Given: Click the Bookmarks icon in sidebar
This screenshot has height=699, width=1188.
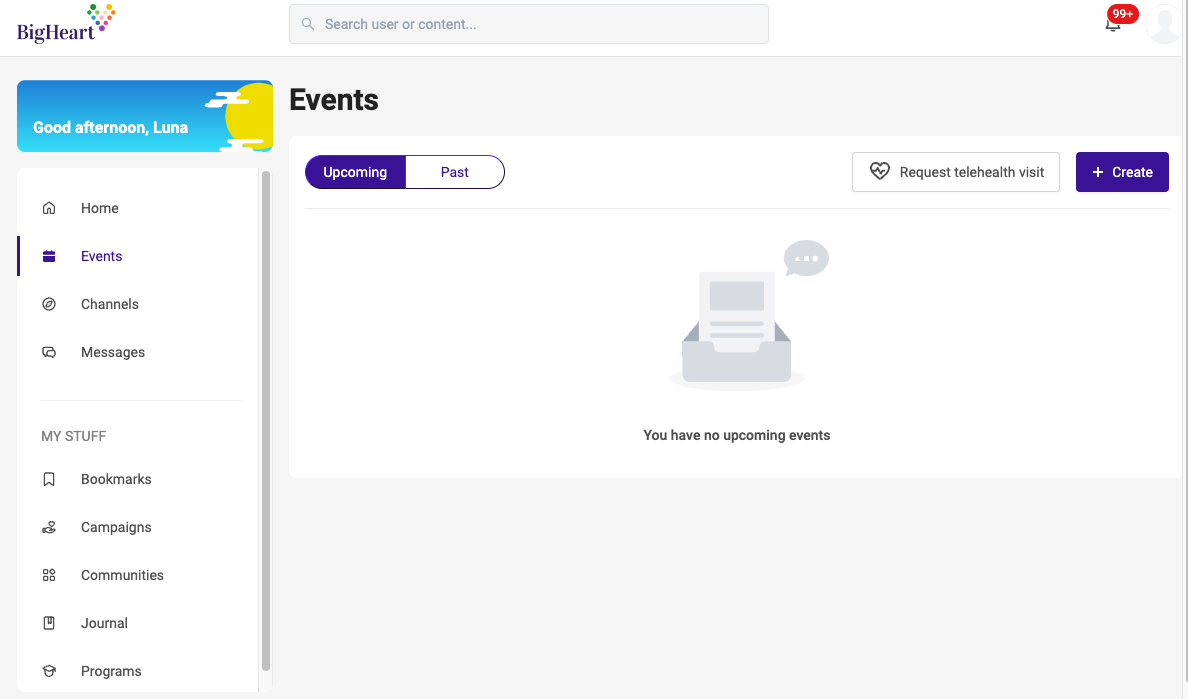Looking at the screenshot, I should [x=49, y=479].
